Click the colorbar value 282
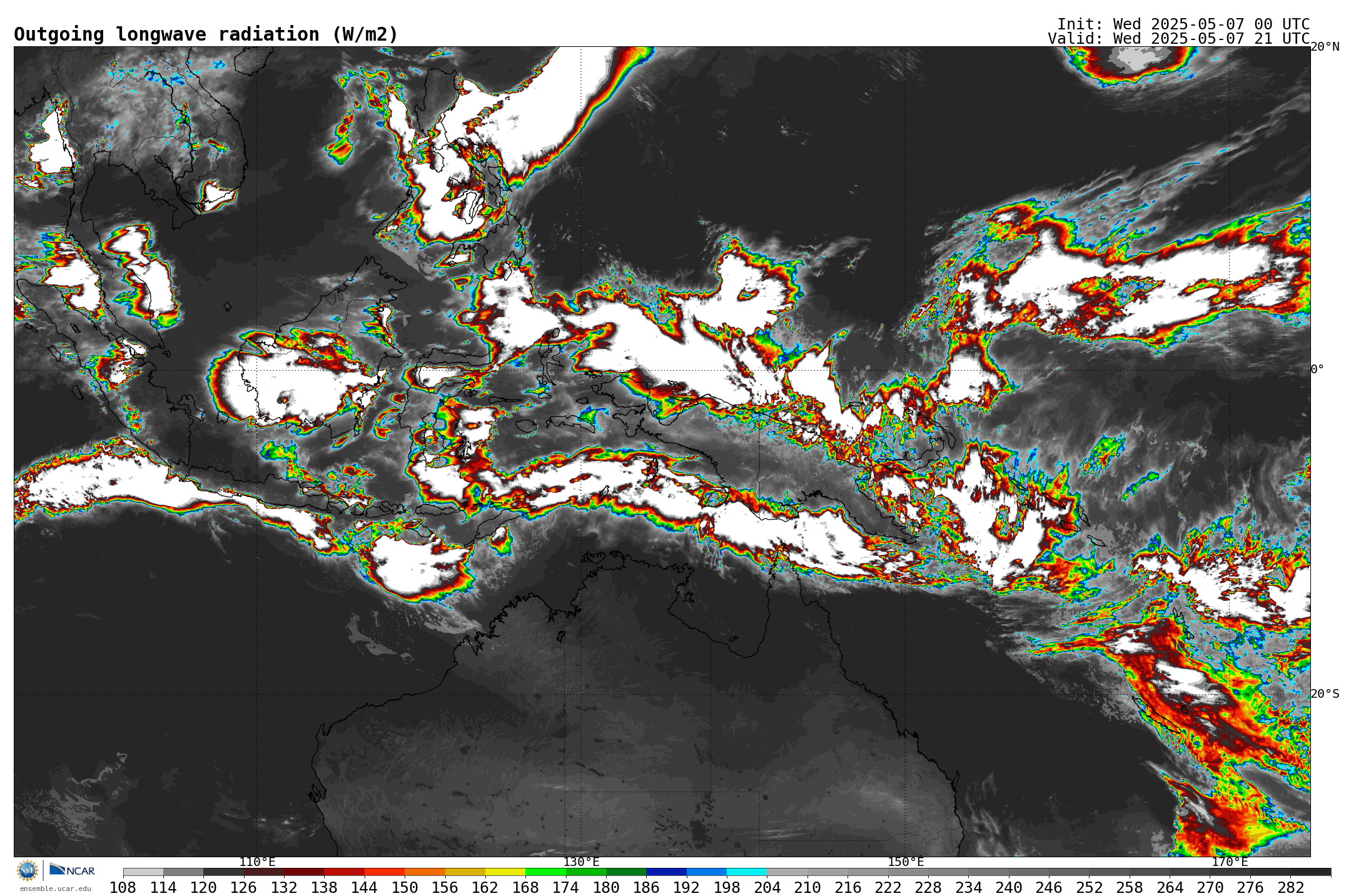 [x=1290, y=888]
